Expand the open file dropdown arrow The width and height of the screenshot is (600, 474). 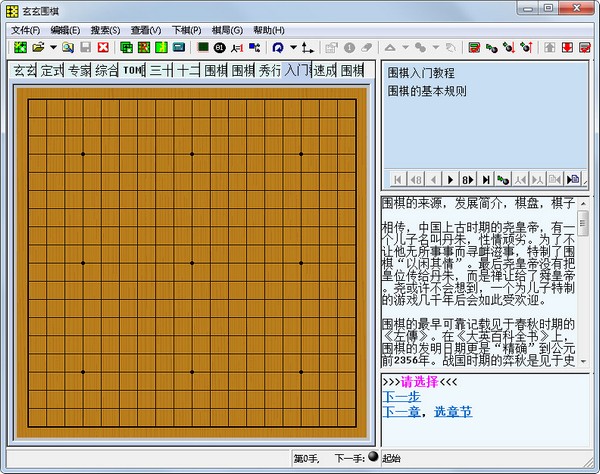[x=51, y=47]
